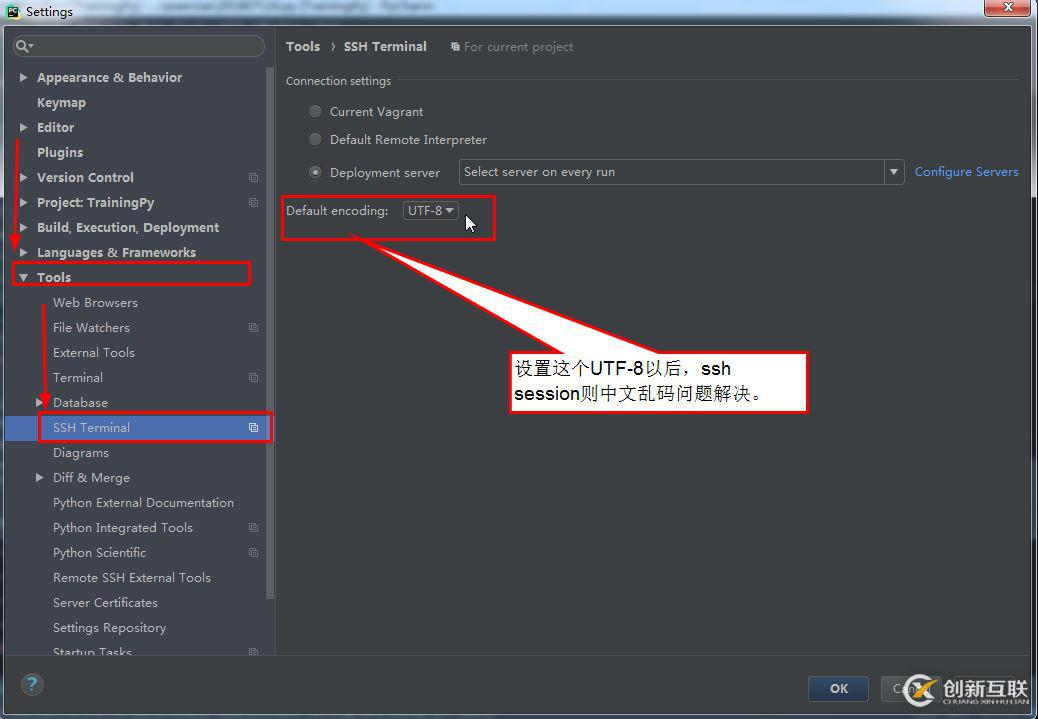Select Default Remote Interpreter radio button
Screen dimensions: 1038x719
[316, 140]
